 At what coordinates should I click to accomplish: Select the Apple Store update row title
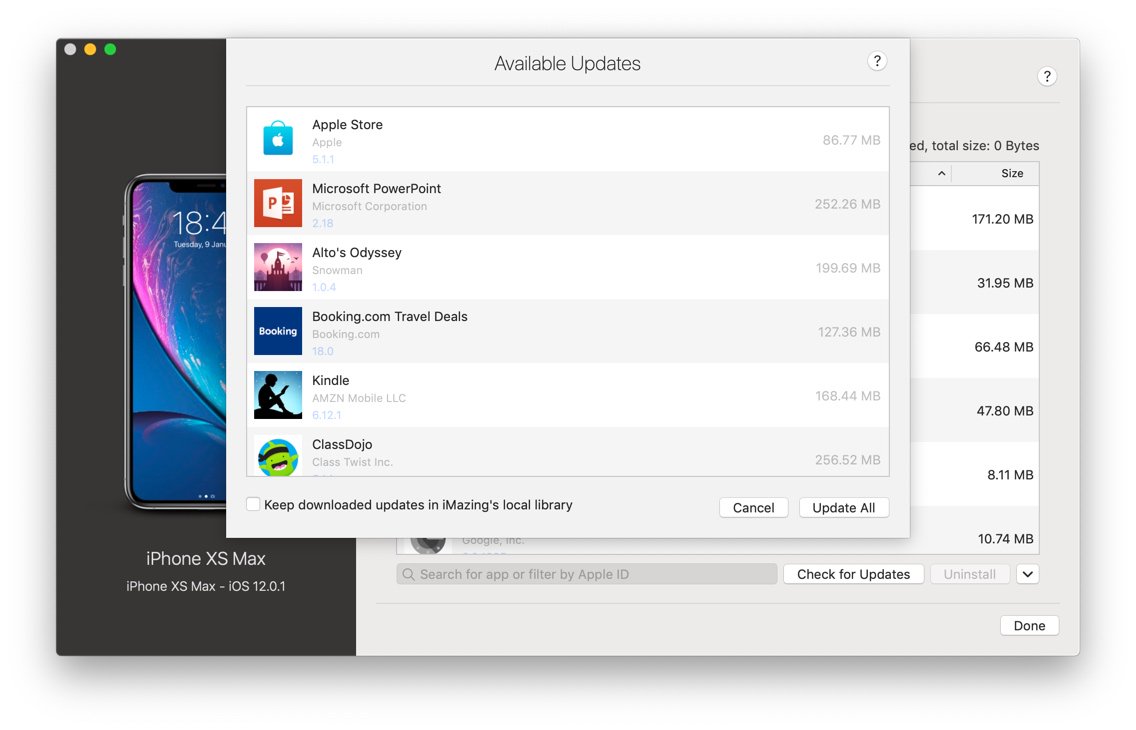[347, 125]
